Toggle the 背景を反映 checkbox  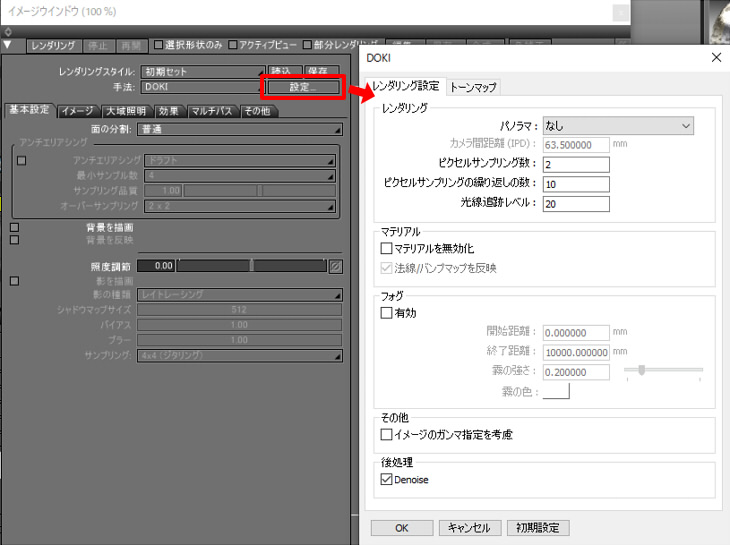[x=14, y=240]
